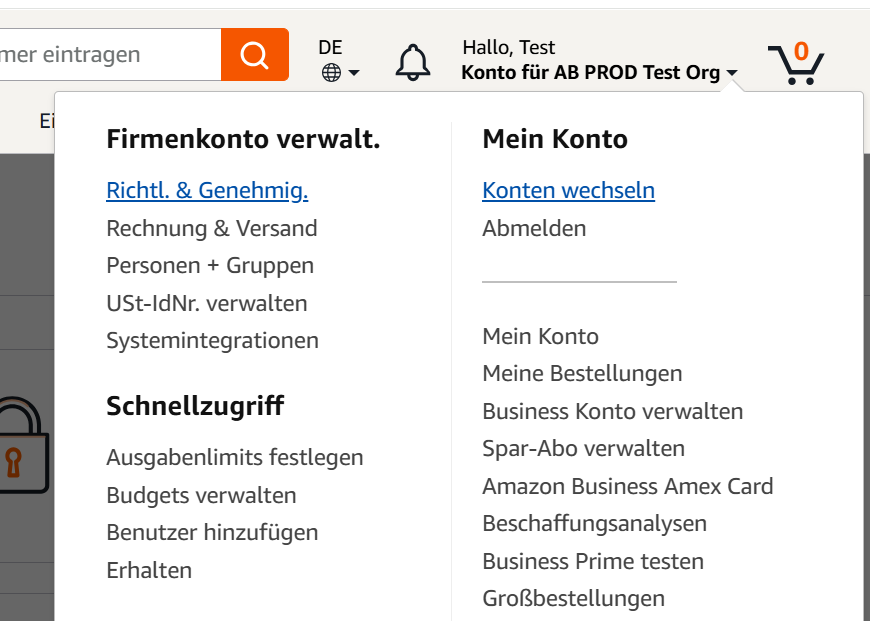Screen dimensions: 870x621
Task: Expand the DE language dropdown arrow
Action: (352, 74)
